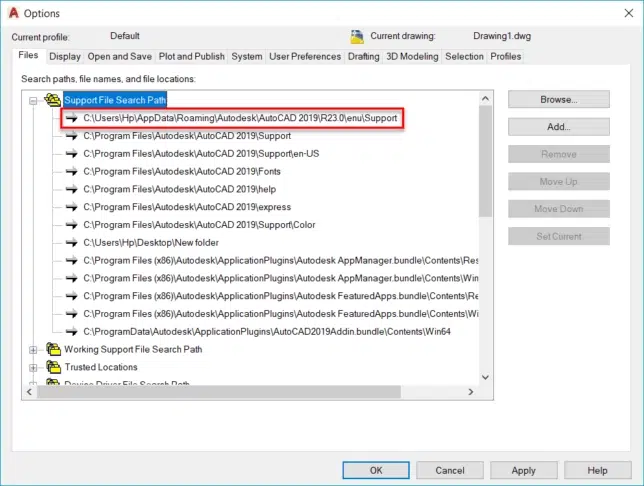Open the Drafting tab

pos(363,56)
